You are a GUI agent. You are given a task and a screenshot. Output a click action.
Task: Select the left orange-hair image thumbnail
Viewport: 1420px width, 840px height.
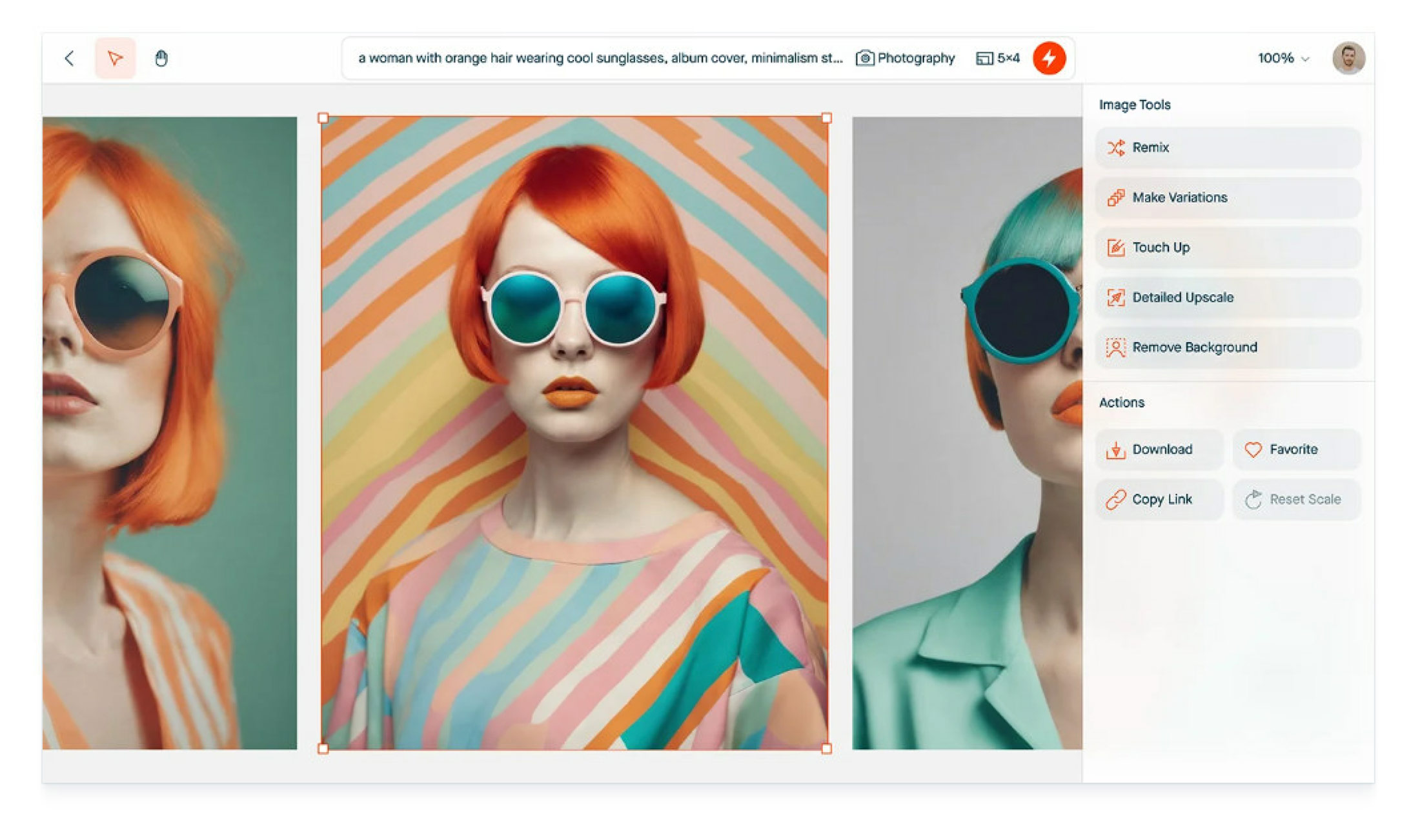(x=169, y=432)
